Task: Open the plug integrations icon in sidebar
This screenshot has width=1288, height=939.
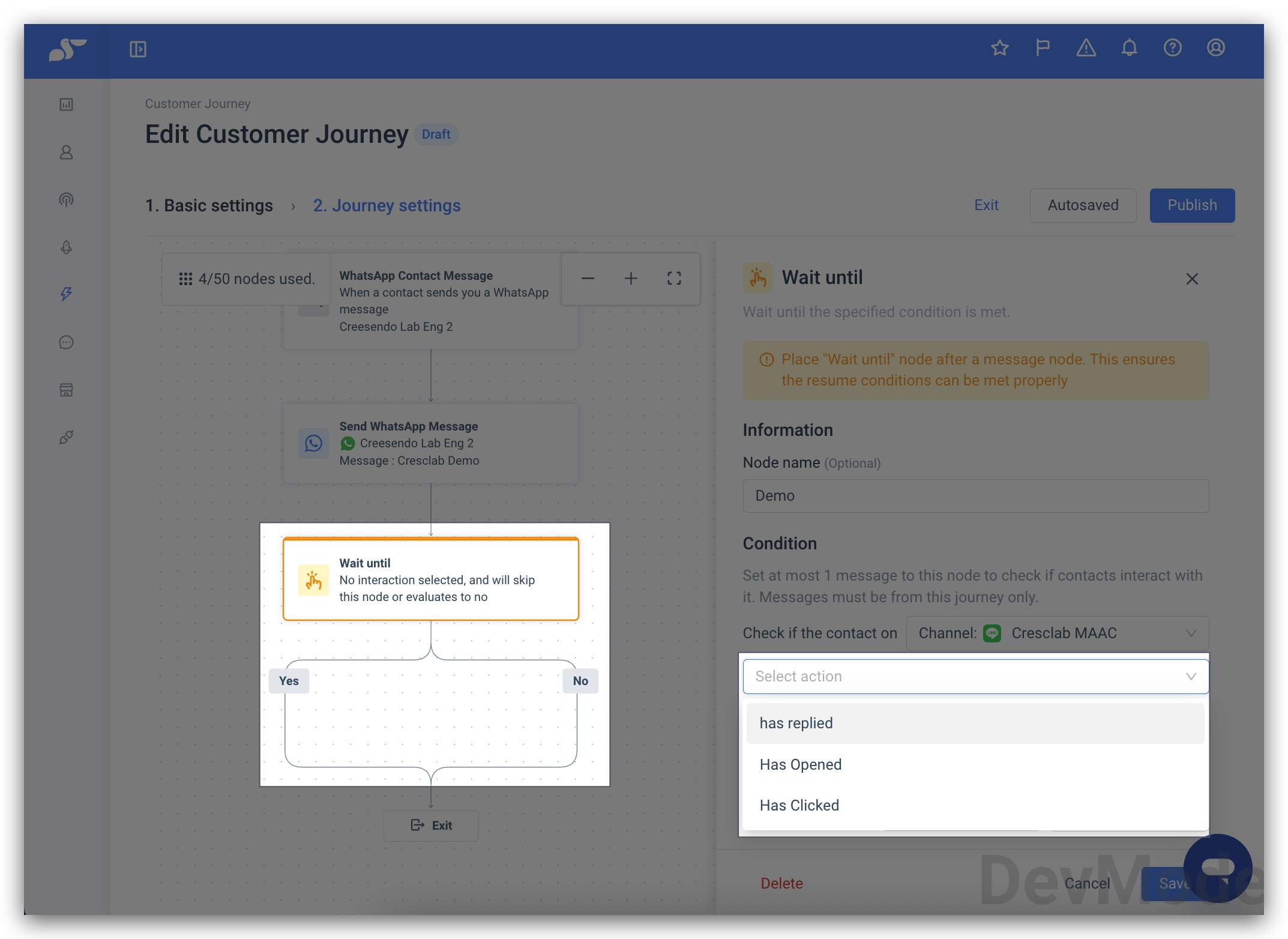Action: coord(67,437)
